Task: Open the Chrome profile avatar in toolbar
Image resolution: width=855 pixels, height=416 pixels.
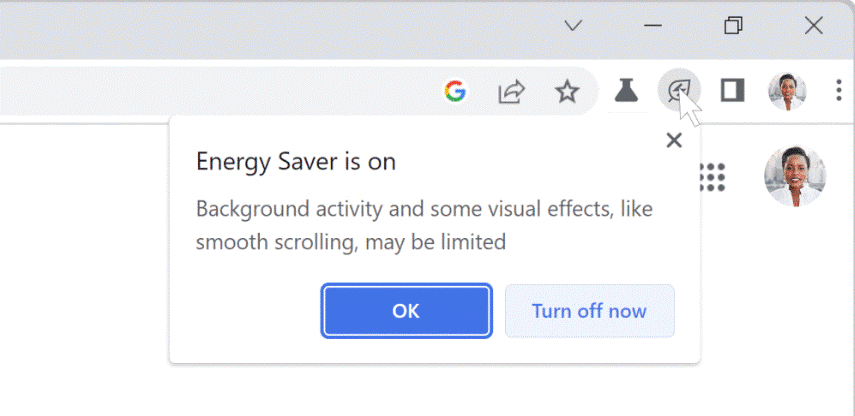Action: click(x=787, y=91)
